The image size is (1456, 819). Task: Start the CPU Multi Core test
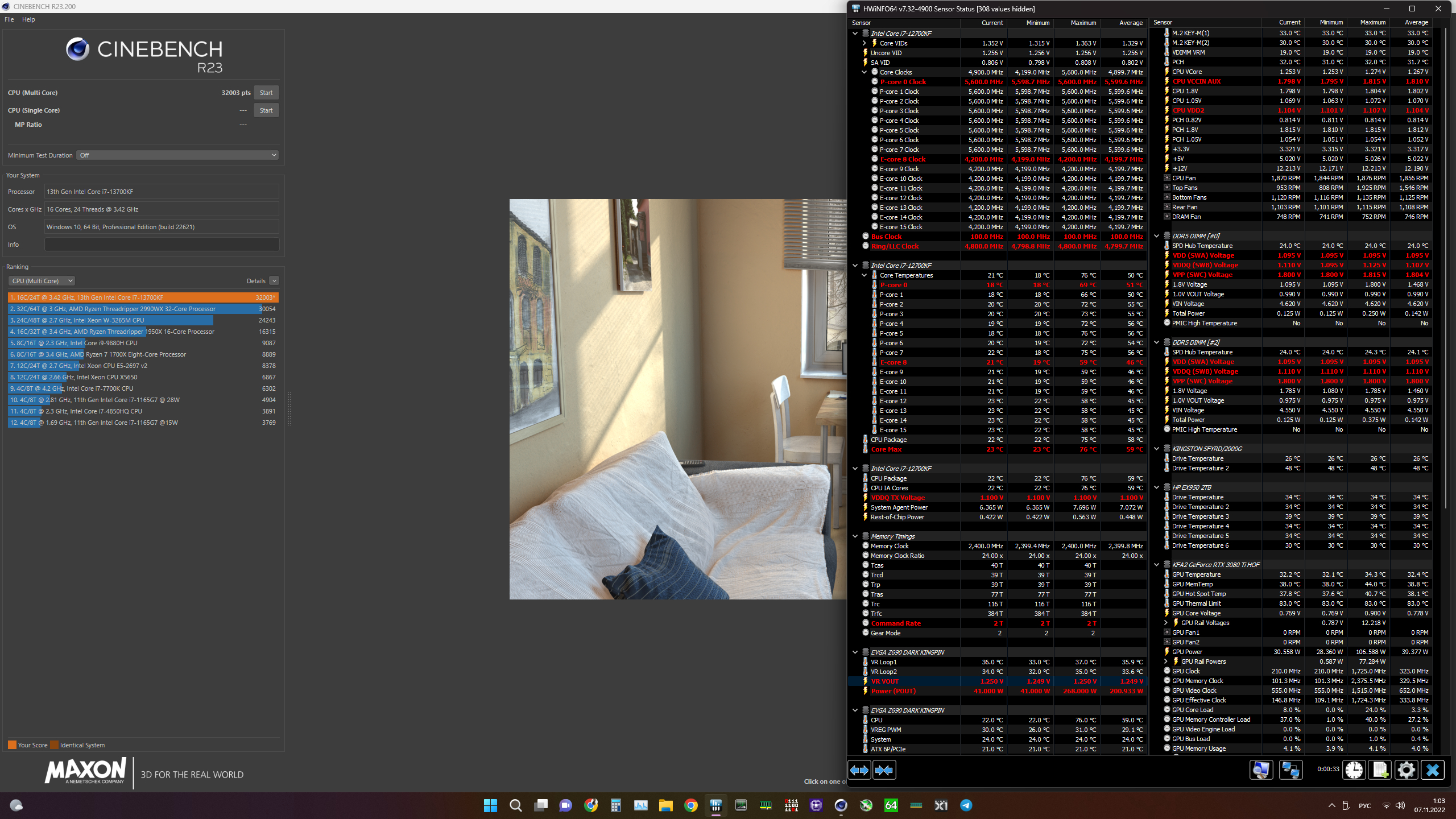266,93
